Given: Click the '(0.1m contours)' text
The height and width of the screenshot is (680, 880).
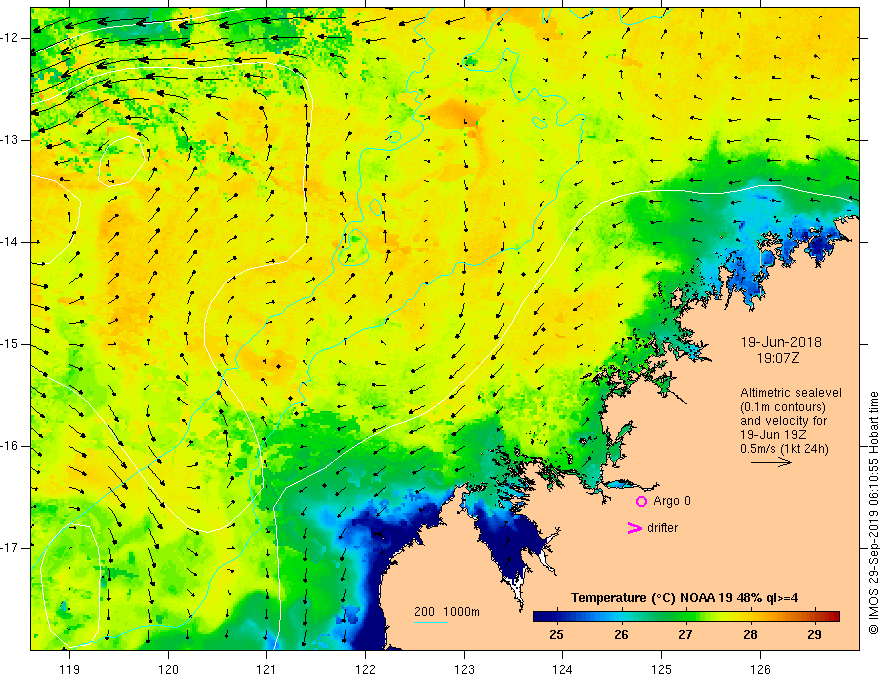Looking at the screenshot, I should tap(783, 407).
